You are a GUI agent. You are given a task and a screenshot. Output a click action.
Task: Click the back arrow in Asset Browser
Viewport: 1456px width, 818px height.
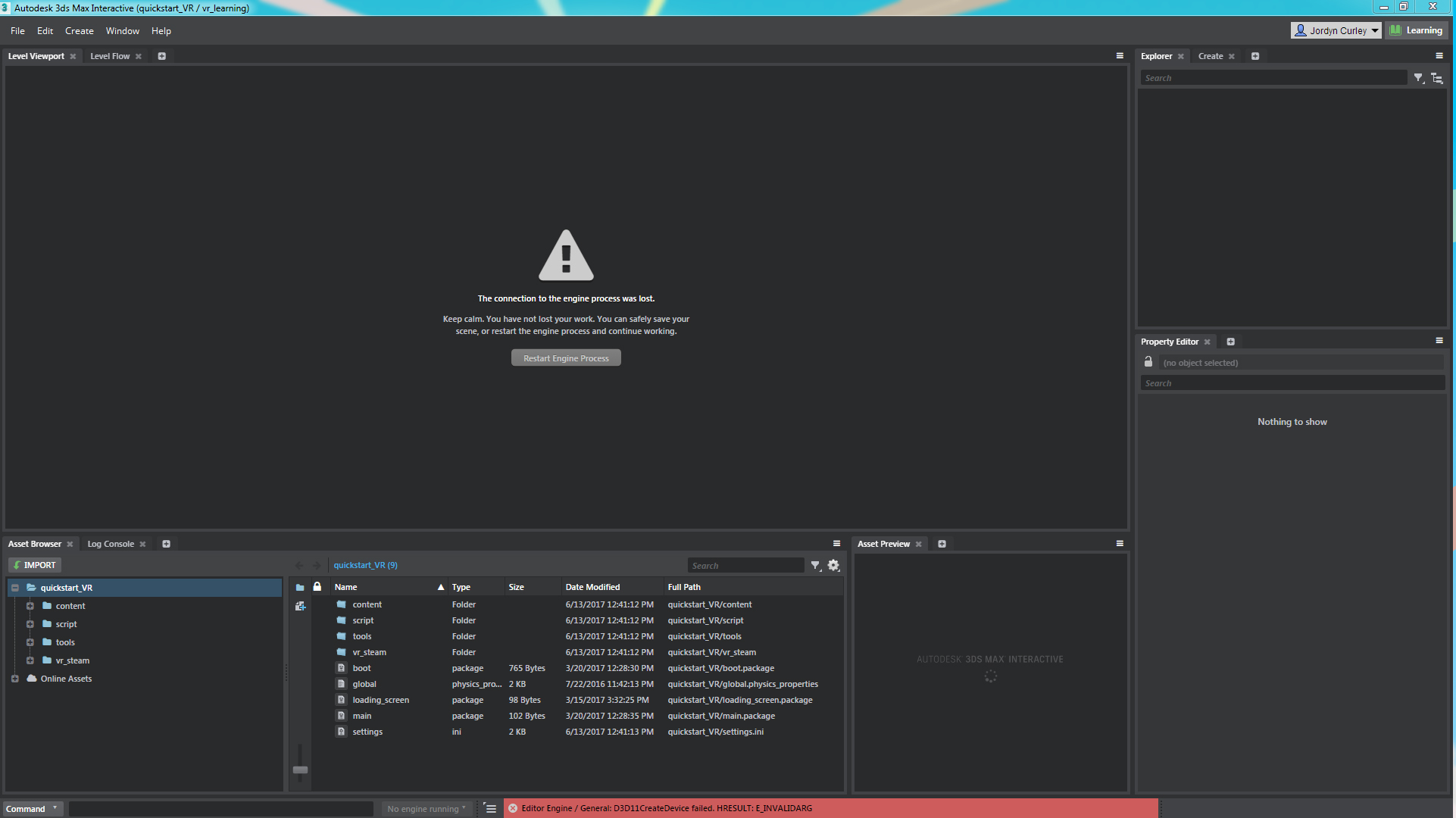(x=299, y=566)
